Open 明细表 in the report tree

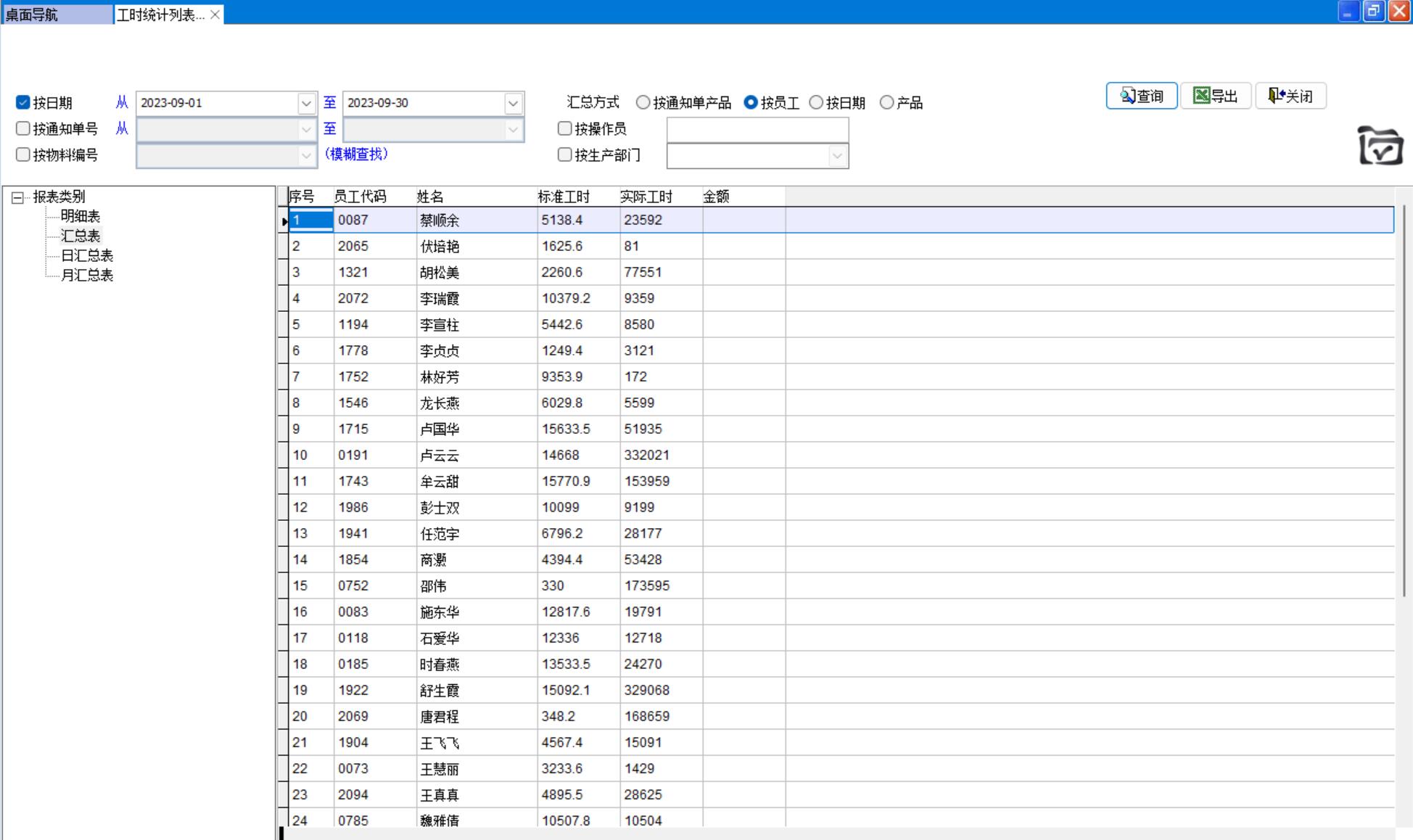click(x=81, y=216)
